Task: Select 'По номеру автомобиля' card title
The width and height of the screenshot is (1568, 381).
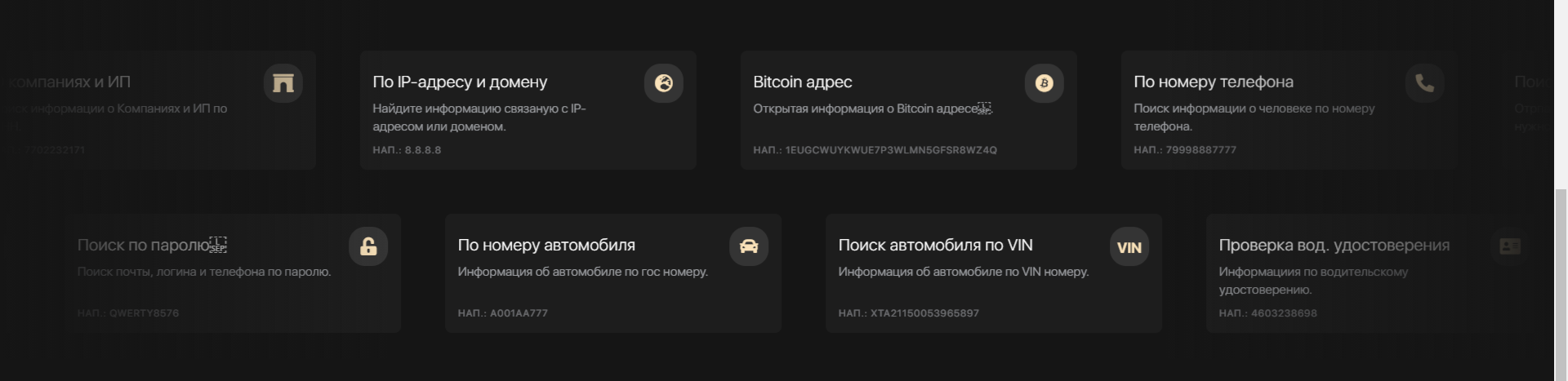Action: (x=546, y=245)
